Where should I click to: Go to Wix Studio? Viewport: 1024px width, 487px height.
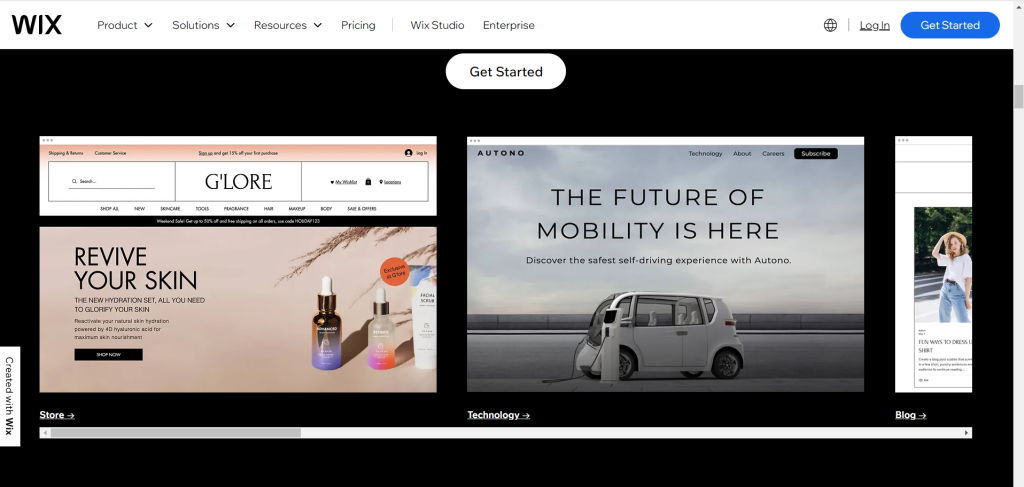[x=437, y=25]
